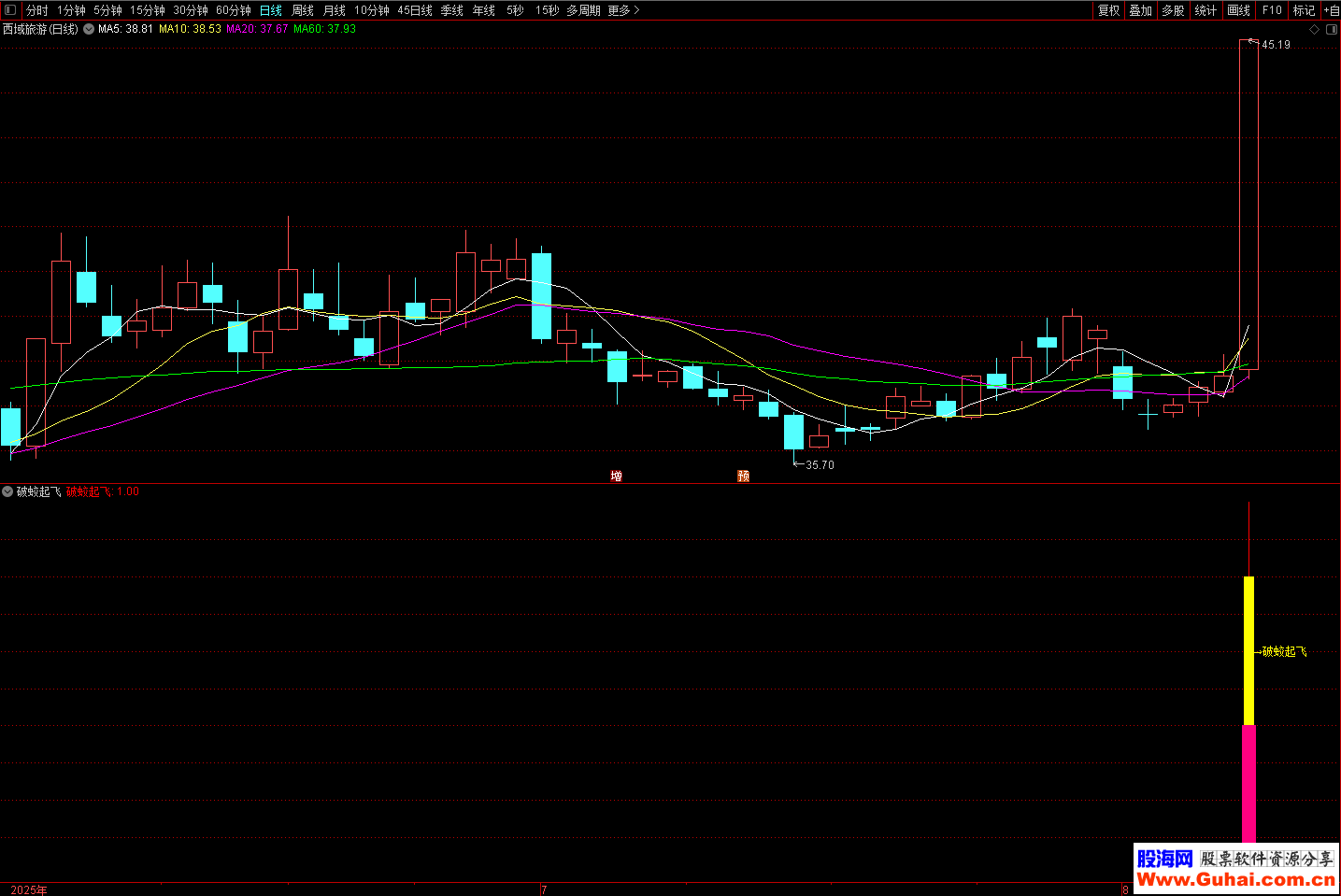
Task: Click the MA20: 37.67 value
Action: click(257, 29)
